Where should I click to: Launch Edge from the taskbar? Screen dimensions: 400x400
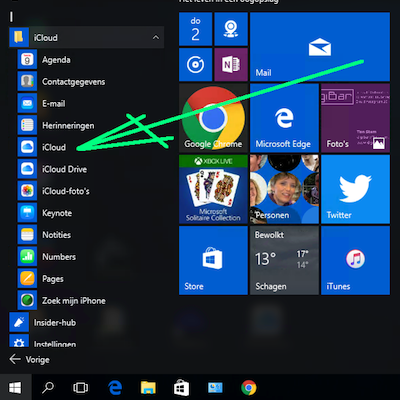(x=115, y=388)
